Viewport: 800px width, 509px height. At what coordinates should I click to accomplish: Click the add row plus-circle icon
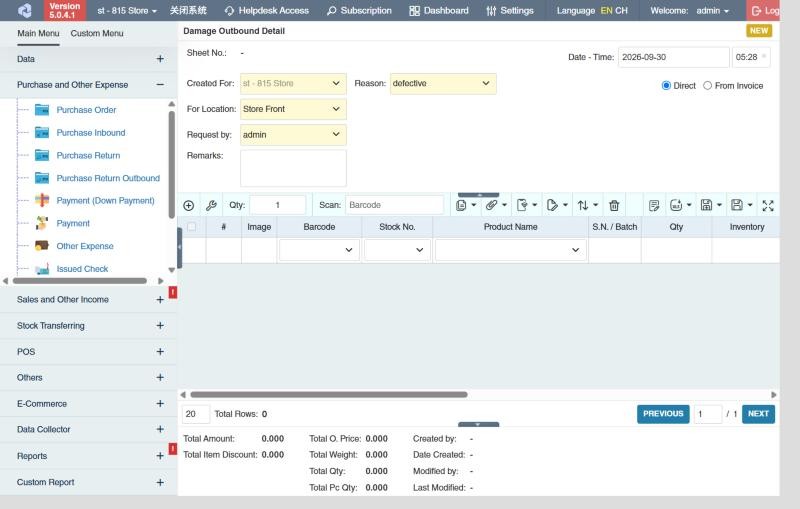(x=188, y=206)
